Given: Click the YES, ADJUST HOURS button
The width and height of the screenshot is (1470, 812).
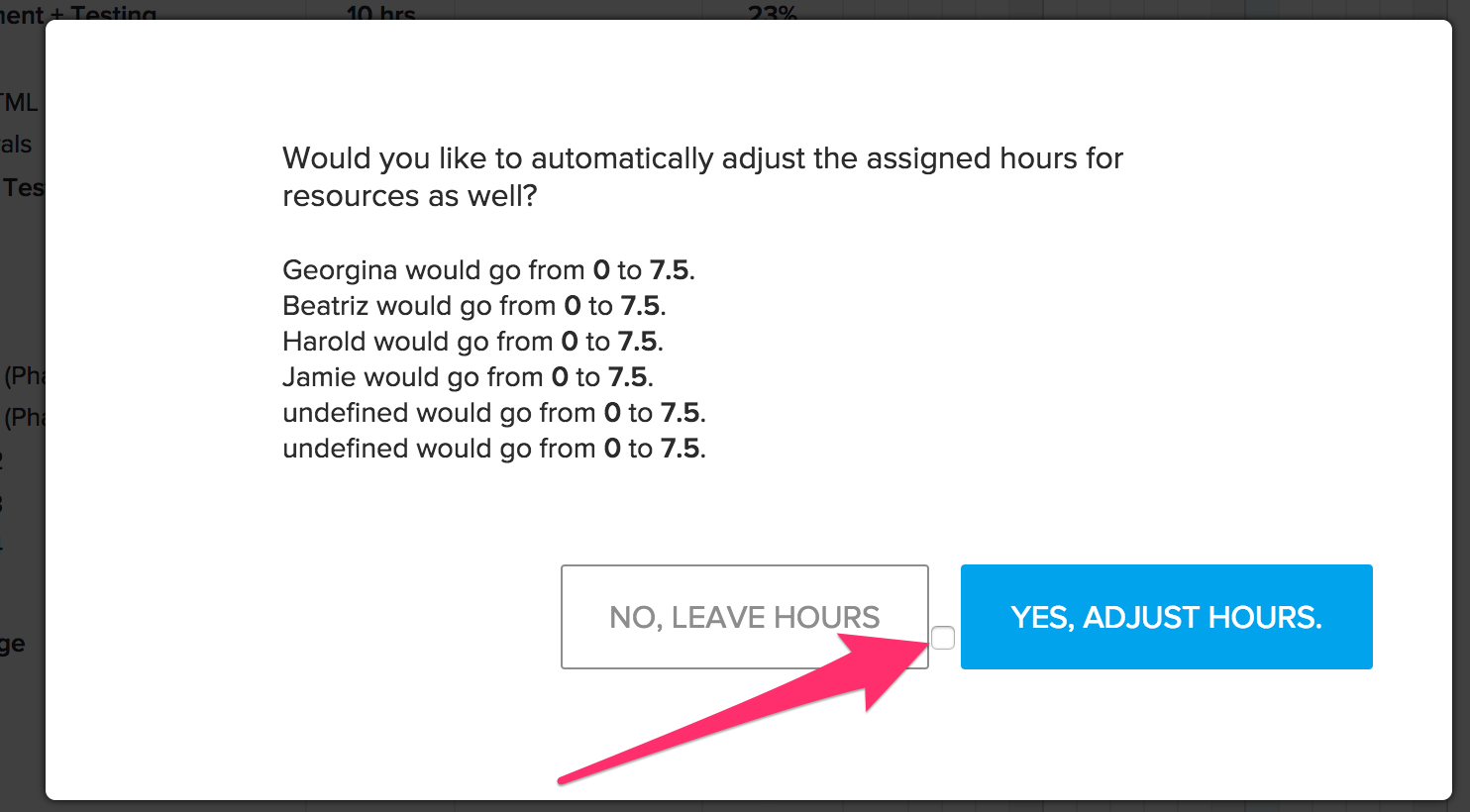Looking at the screenshot, I should [1166, 616].
